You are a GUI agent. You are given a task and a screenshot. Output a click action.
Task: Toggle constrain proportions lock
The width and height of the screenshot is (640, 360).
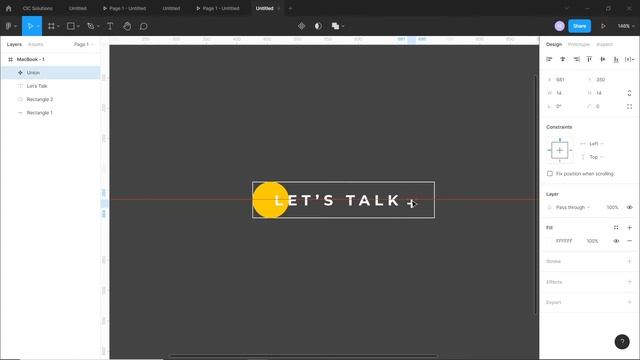point(629,93)
